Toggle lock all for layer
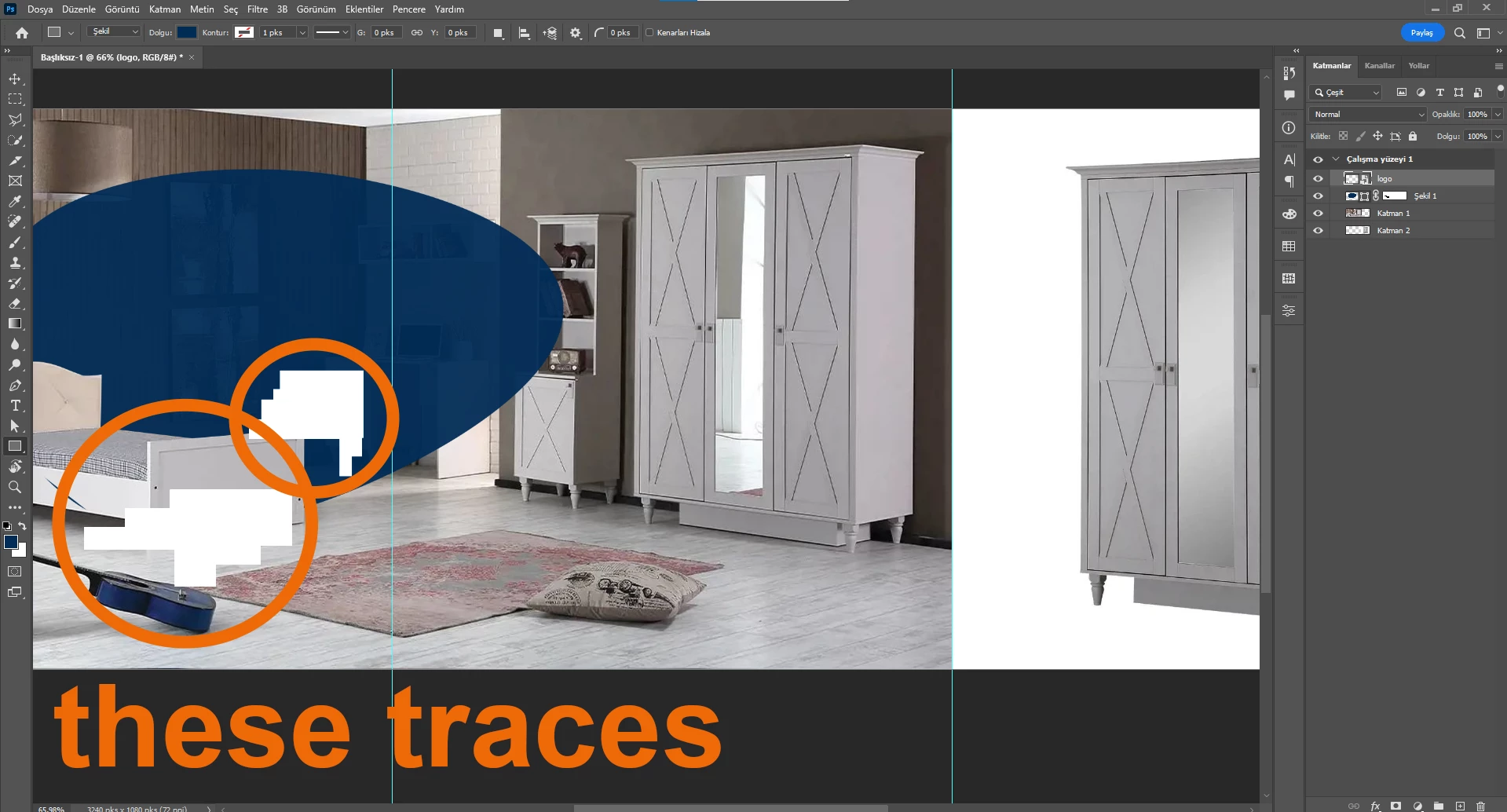1507x812 pixels. [x=1413, y=136]
